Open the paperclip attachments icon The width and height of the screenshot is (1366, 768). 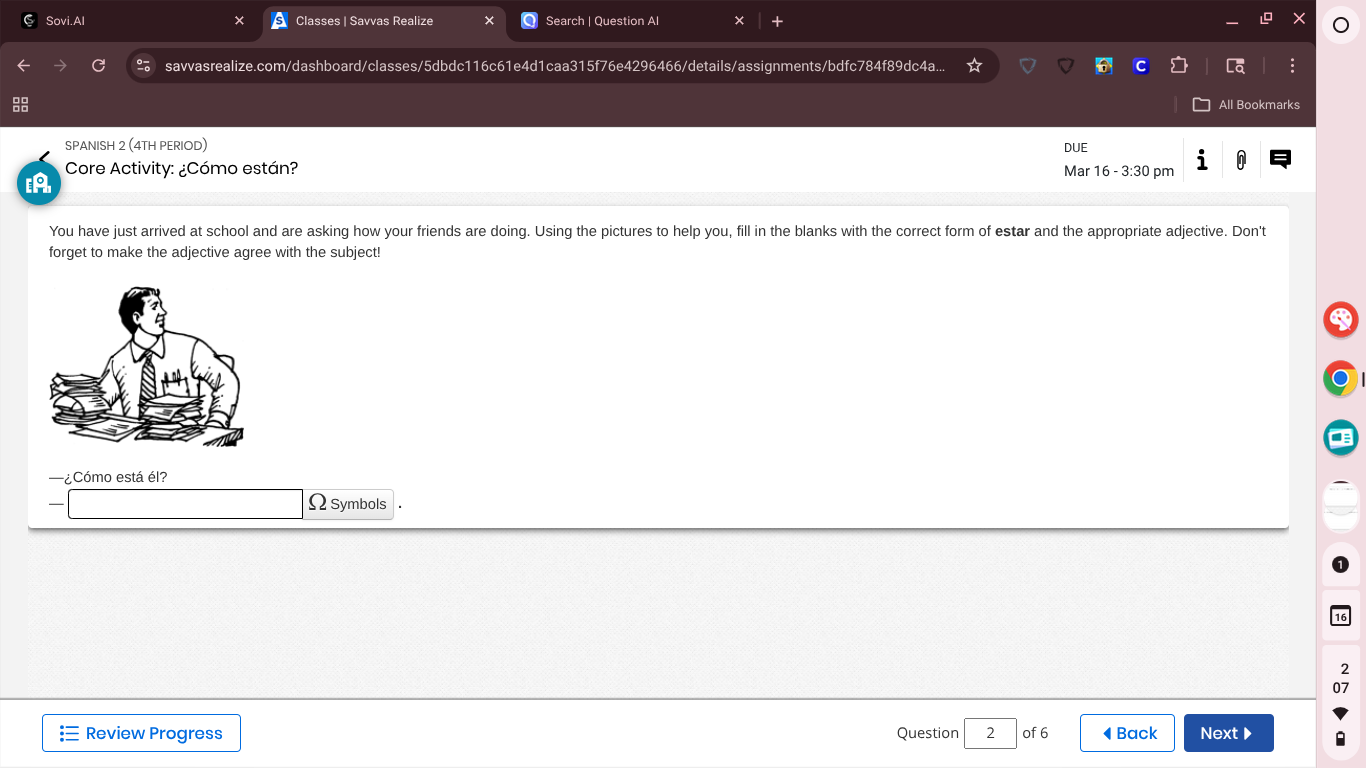pyautogui.click(x=1241, y=160)
